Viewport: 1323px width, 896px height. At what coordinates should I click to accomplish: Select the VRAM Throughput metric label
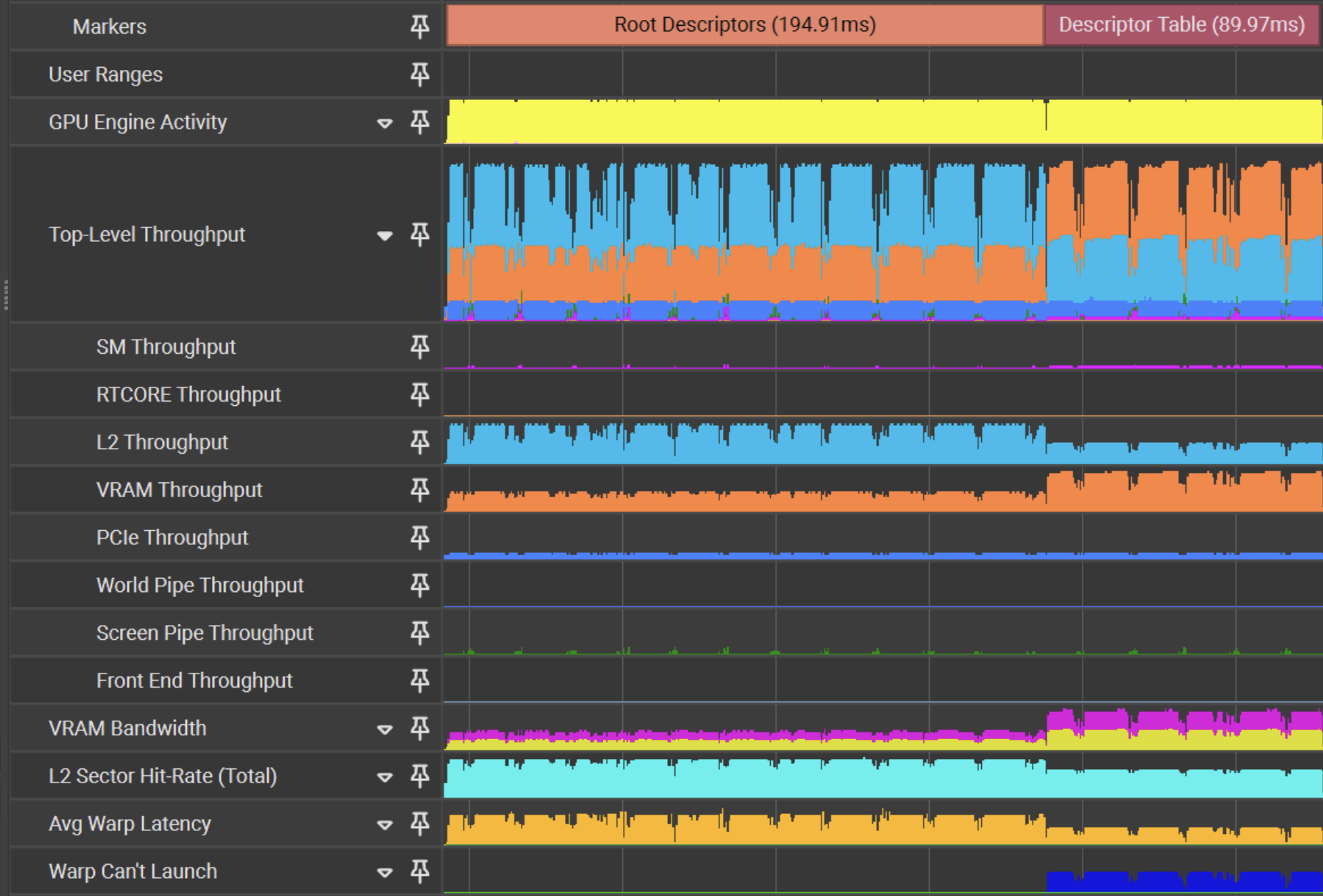point(179,491)
